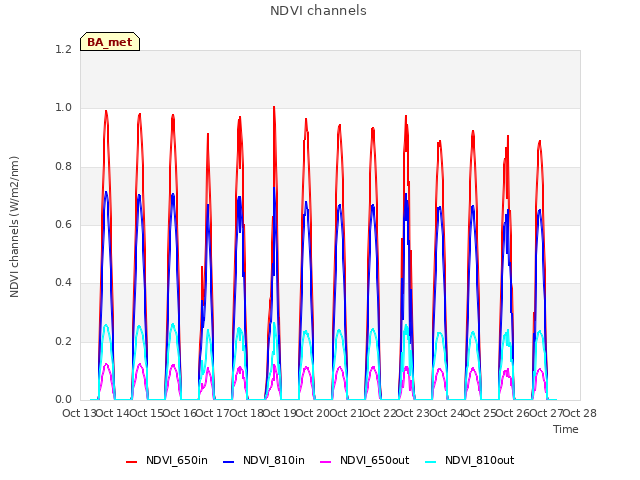Screen dimensions: 640x480
Task: Click the Oct 26 x-axis tick label
Action: tap(513, 413)
